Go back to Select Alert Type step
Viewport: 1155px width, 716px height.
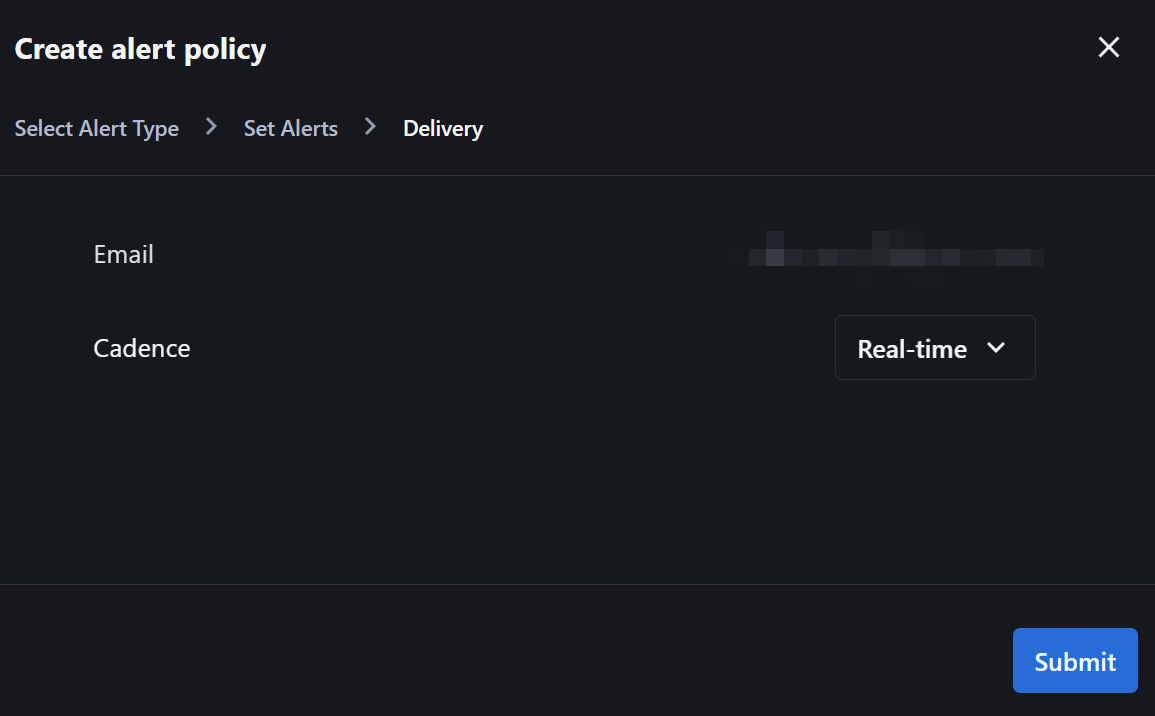click(96, 129)
